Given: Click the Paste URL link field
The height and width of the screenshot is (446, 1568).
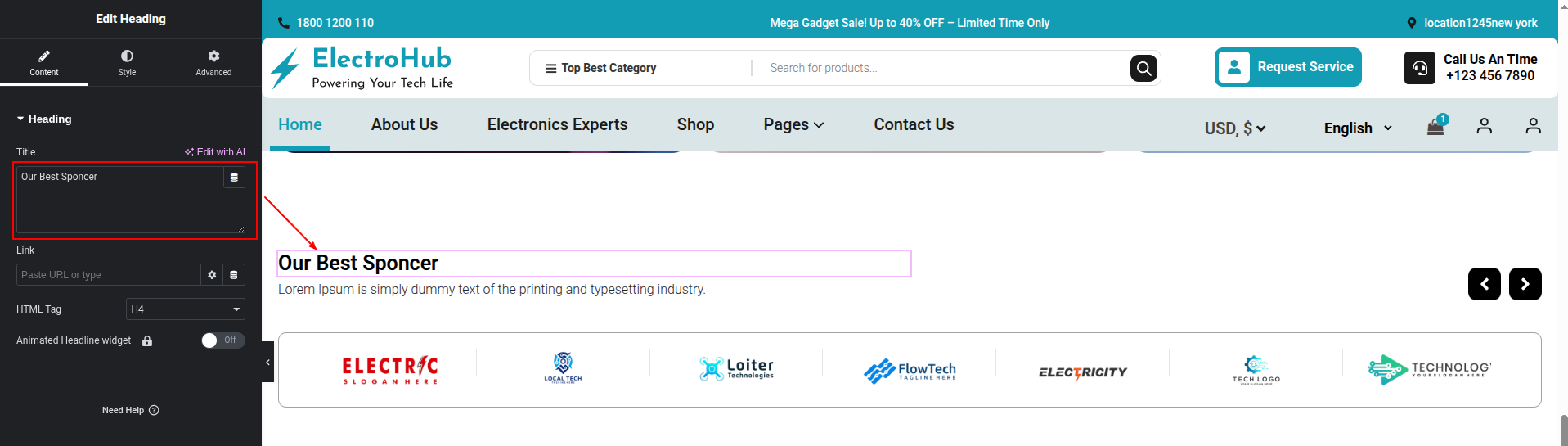Looking at the screenshot, I should [x=108, y=275].
